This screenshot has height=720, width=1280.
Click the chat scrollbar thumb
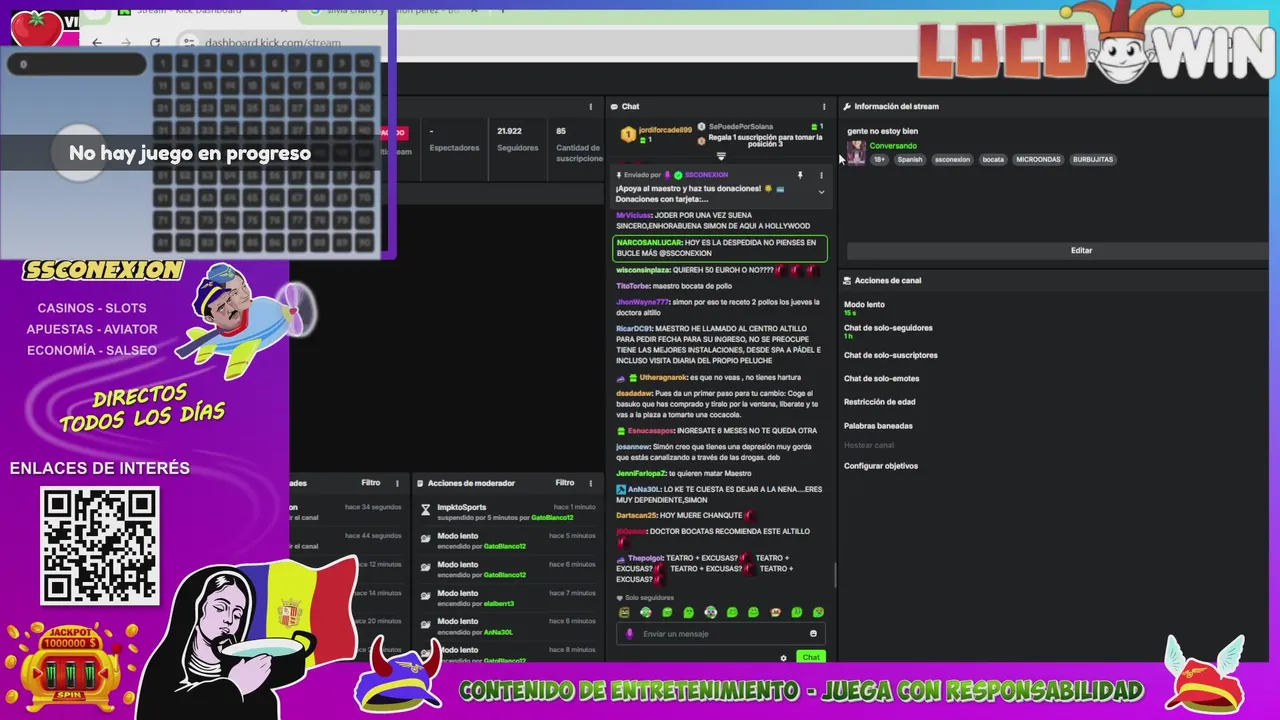pos(835,575)
